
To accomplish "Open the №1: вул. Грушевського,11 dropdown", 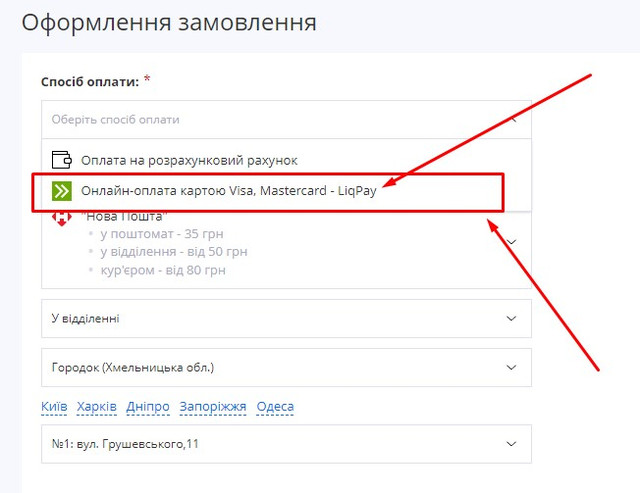I will [286, 444].
